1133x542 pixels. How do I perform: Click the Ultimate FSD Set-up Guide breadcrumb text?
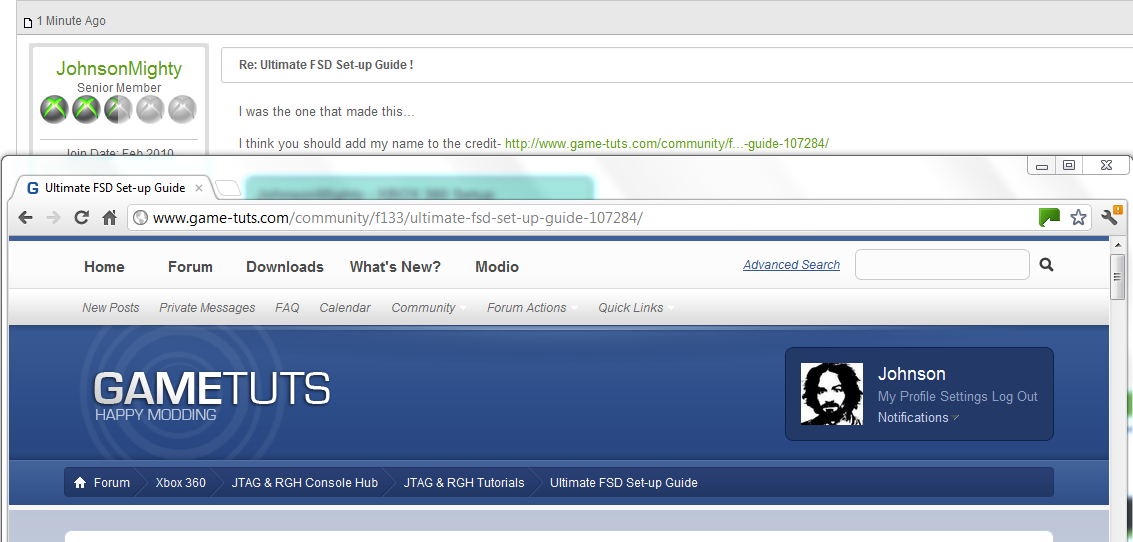pos(624,483)
